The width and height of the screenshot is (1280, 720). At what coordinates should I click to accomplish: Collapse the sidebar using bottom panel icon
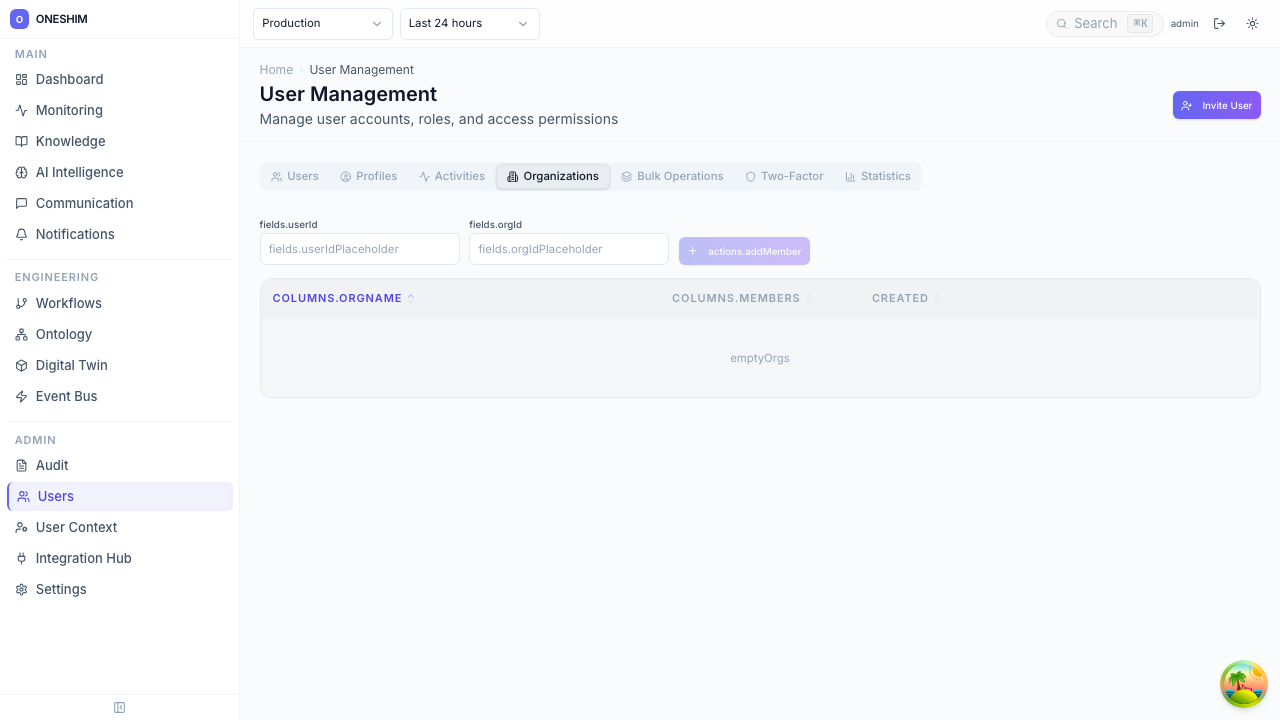[119, 707]
